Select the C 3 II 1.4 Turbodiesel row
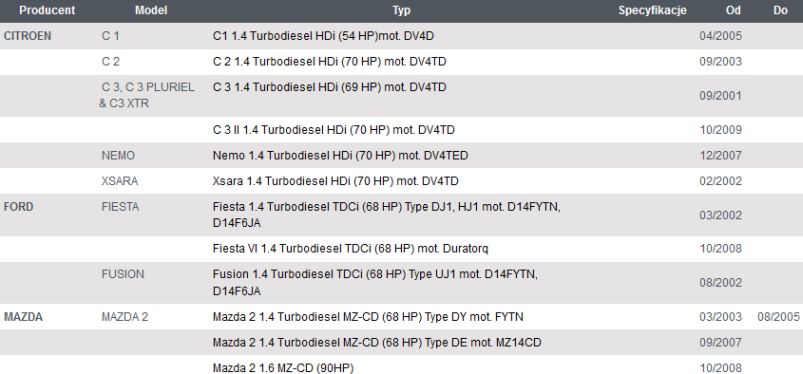 tap(402, 130)
